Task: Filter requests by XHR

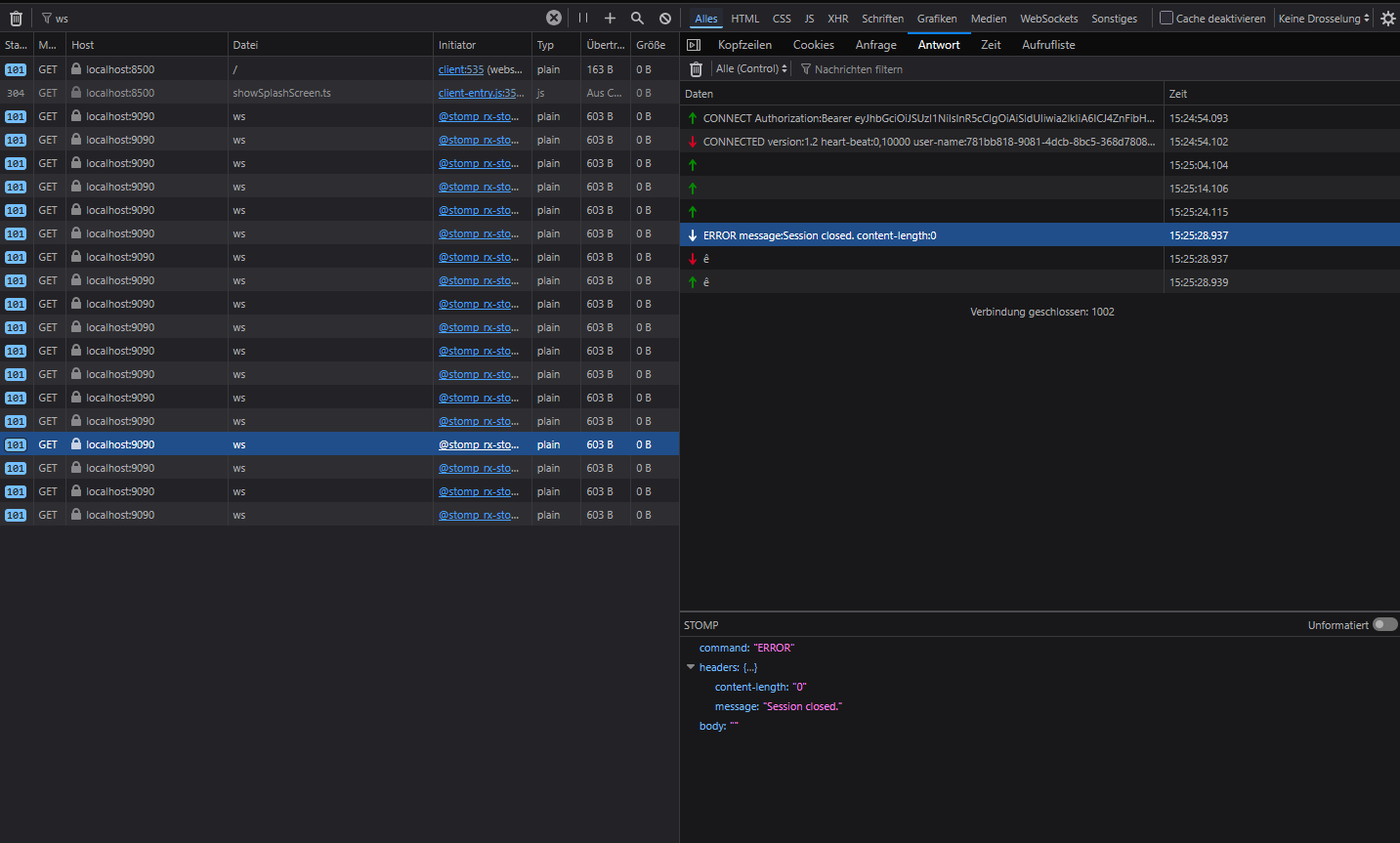Action: pos(838,19)
